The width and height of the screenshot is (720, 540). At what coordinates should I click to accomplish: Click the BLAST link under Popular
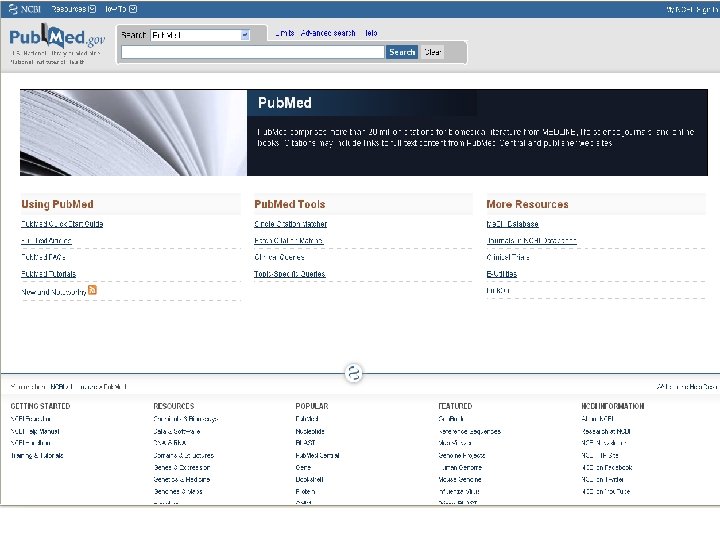point(305,443)
